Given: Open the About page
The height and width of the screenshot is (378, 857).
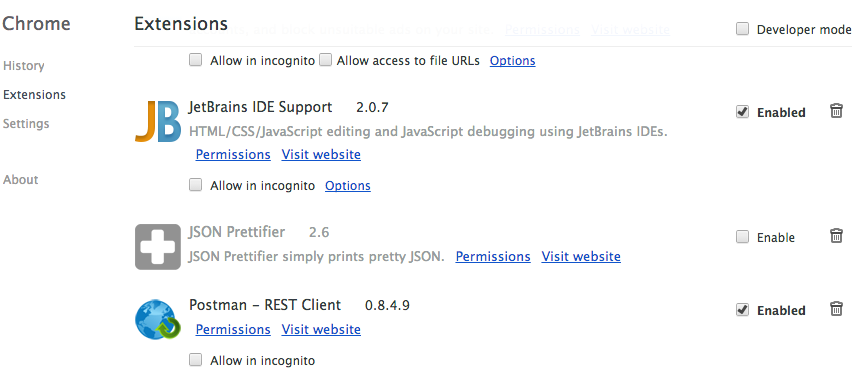Looking at the screenshot, I should 21,180.
